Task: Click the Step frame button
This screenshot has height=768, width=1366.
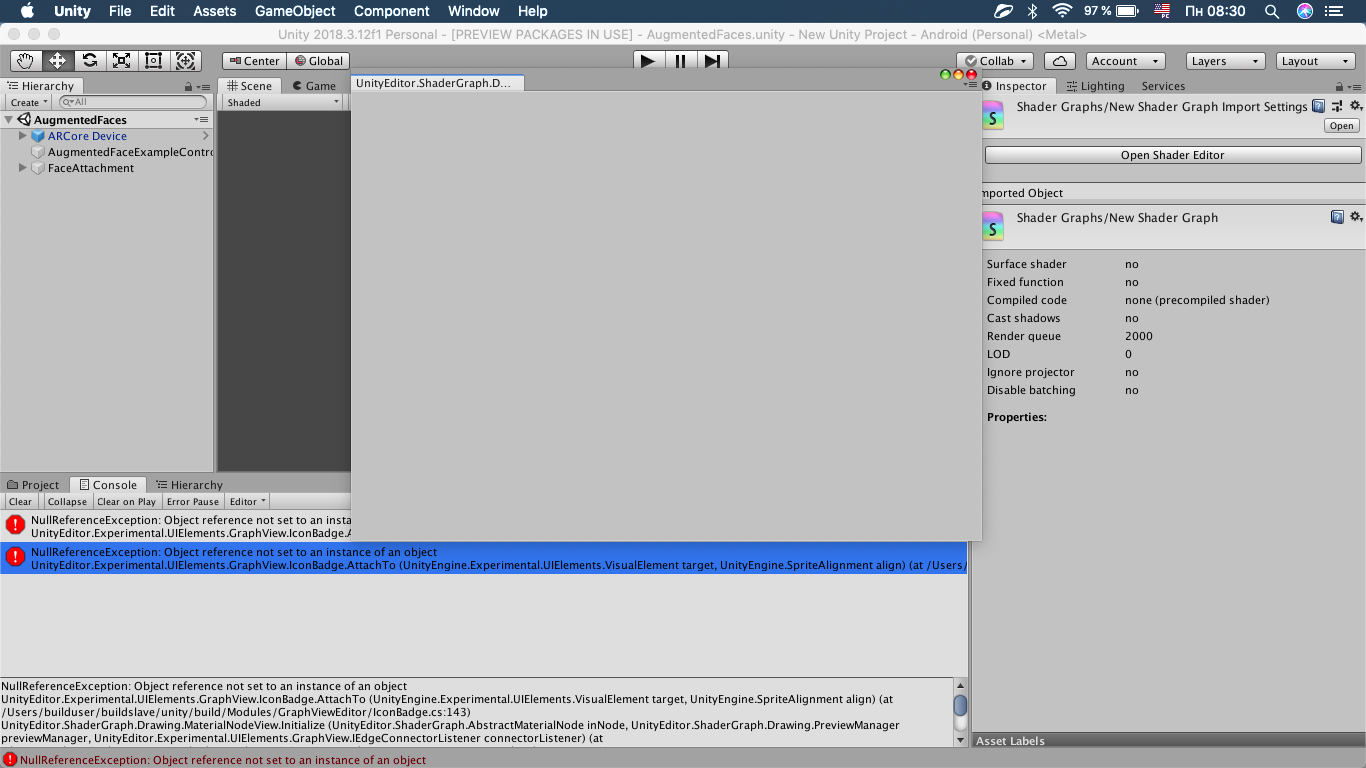Action: tap(712, 61)
